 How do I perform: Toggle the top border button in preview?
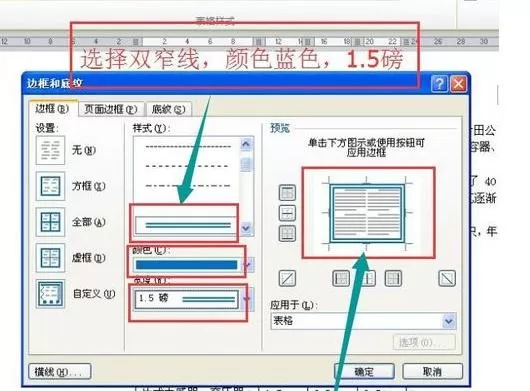(x=287, y=193)
